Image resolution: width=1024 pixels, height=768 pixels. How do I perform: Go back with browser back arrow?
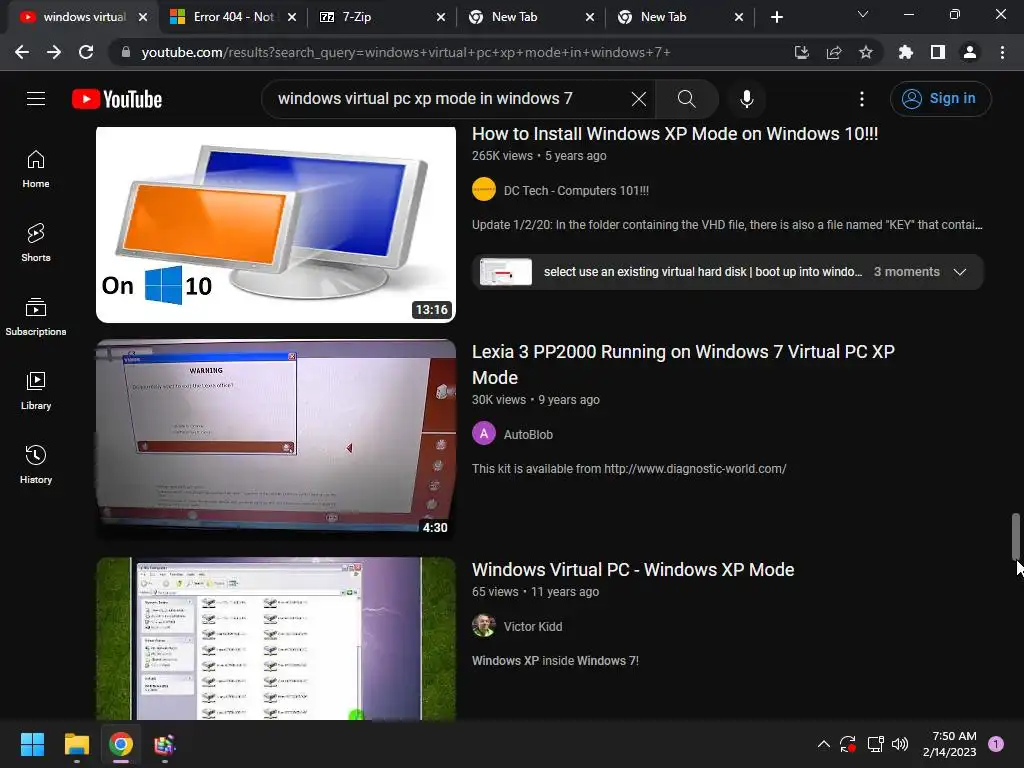[x=22, y=52]
